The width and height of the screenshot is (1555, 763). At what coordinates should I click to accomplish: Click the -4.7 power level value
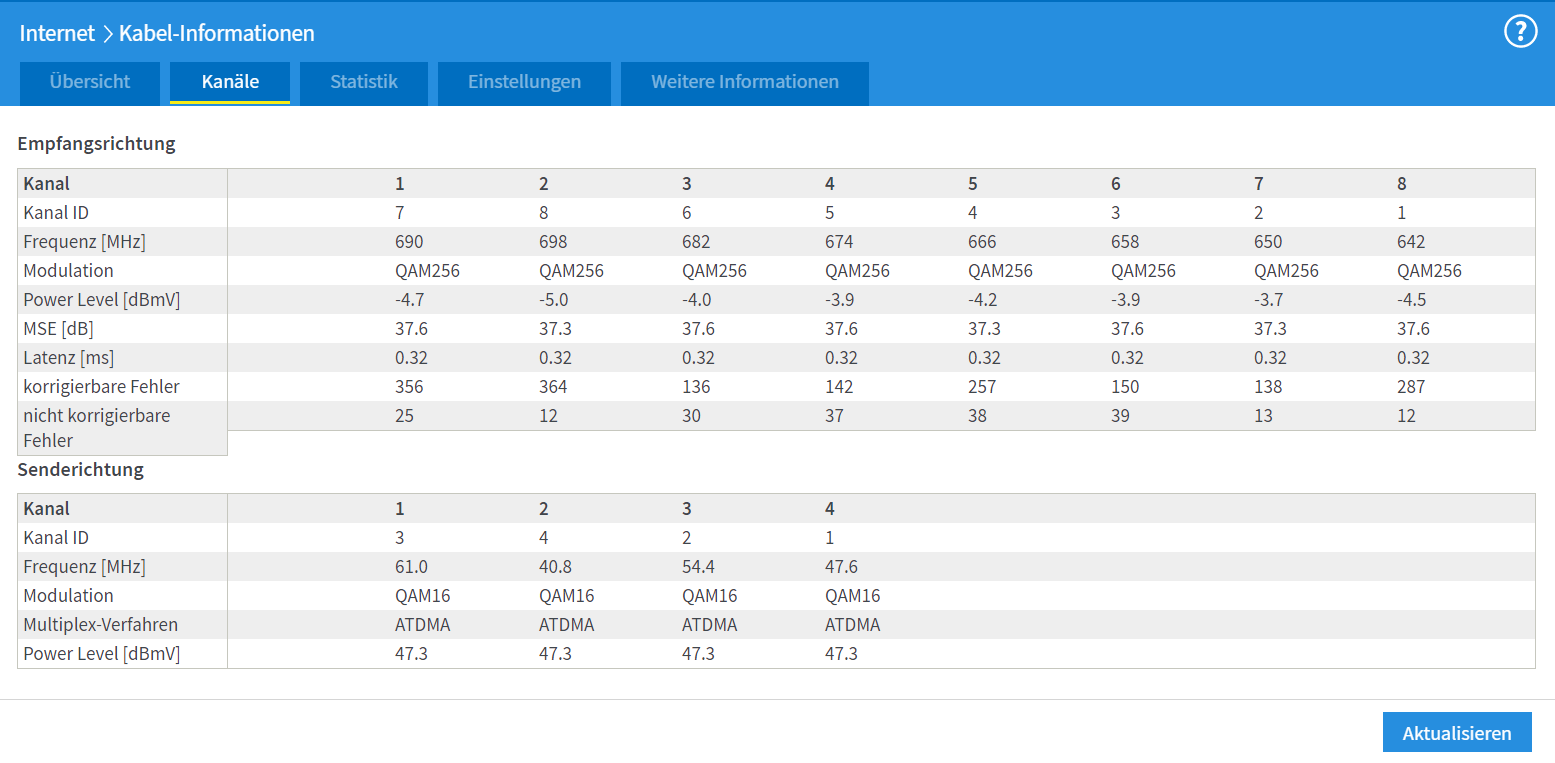[411, 300]
